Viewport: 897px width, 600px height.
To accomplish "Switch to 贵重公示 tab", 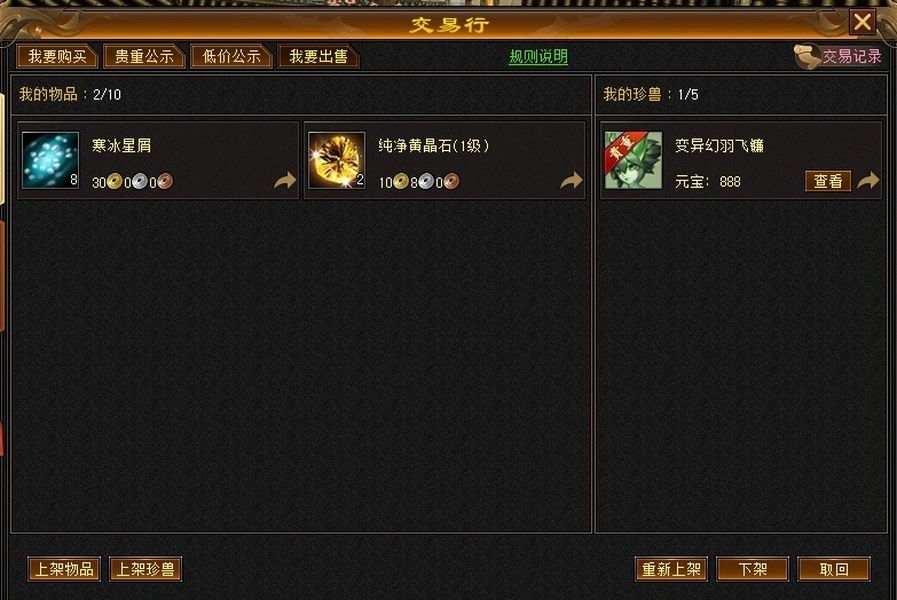I will click(144, 56).
